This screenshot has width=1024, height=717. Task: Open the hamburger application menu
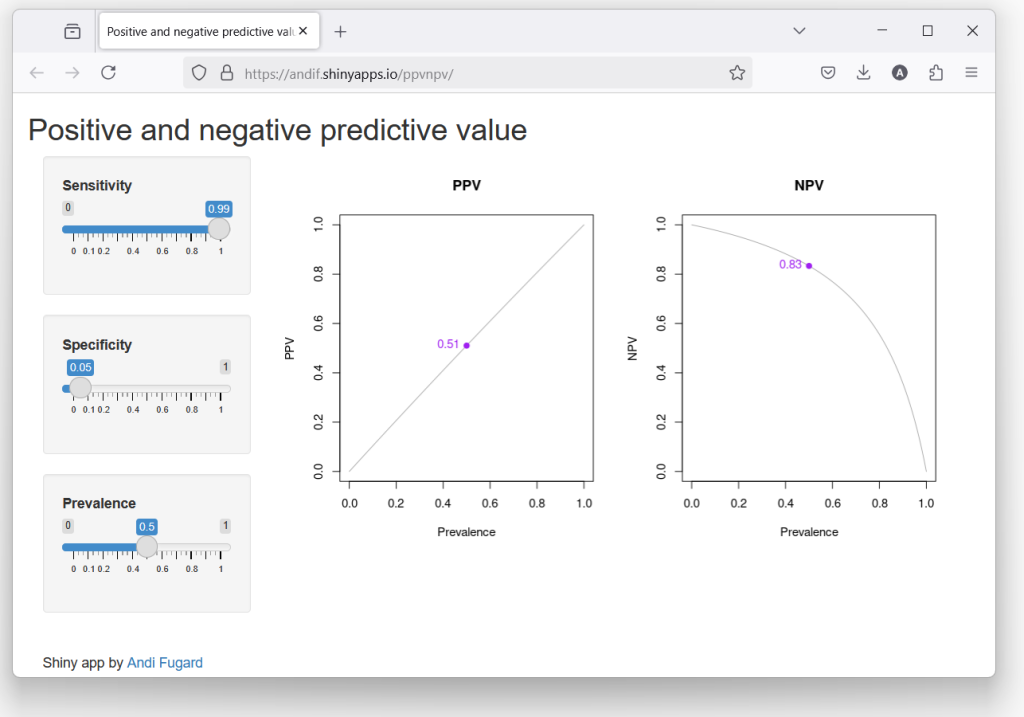[971, 72]
